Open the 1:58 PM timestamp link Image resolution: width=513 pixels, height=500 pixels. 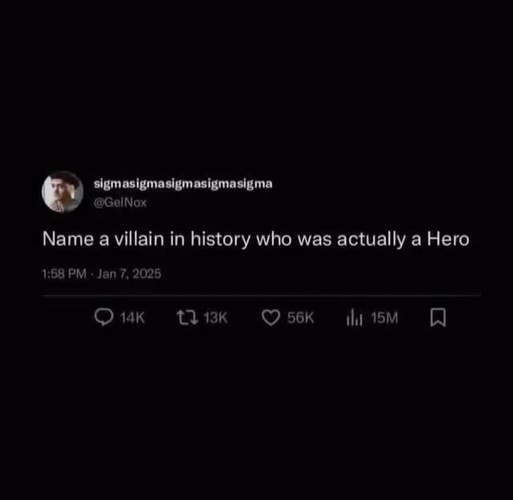point(64,274)
